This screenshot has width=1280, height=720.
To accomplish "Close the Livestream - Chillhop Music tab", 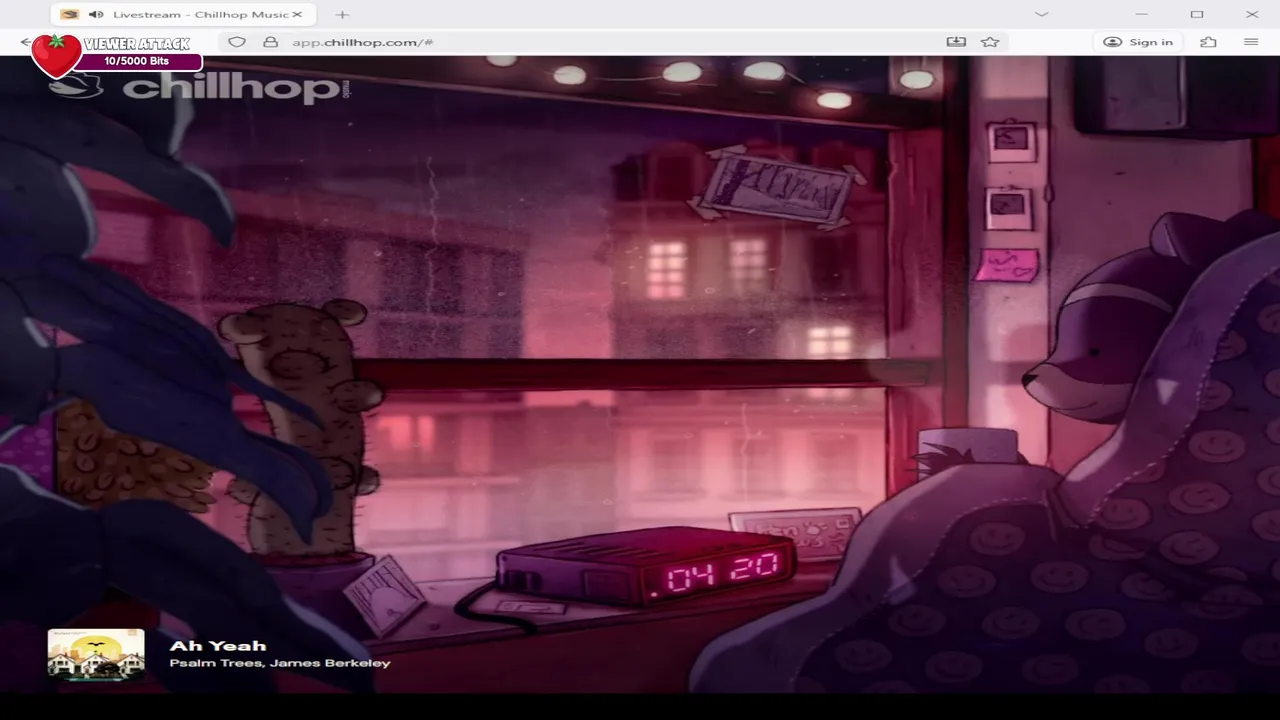I will point(297,14).
